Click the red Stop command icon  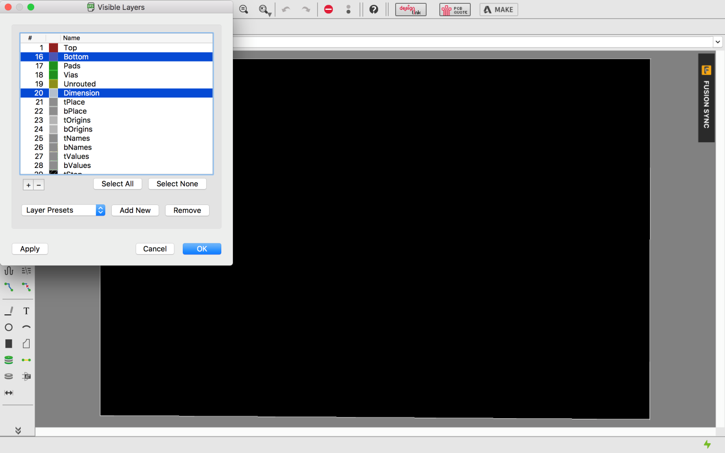[328, 9]
